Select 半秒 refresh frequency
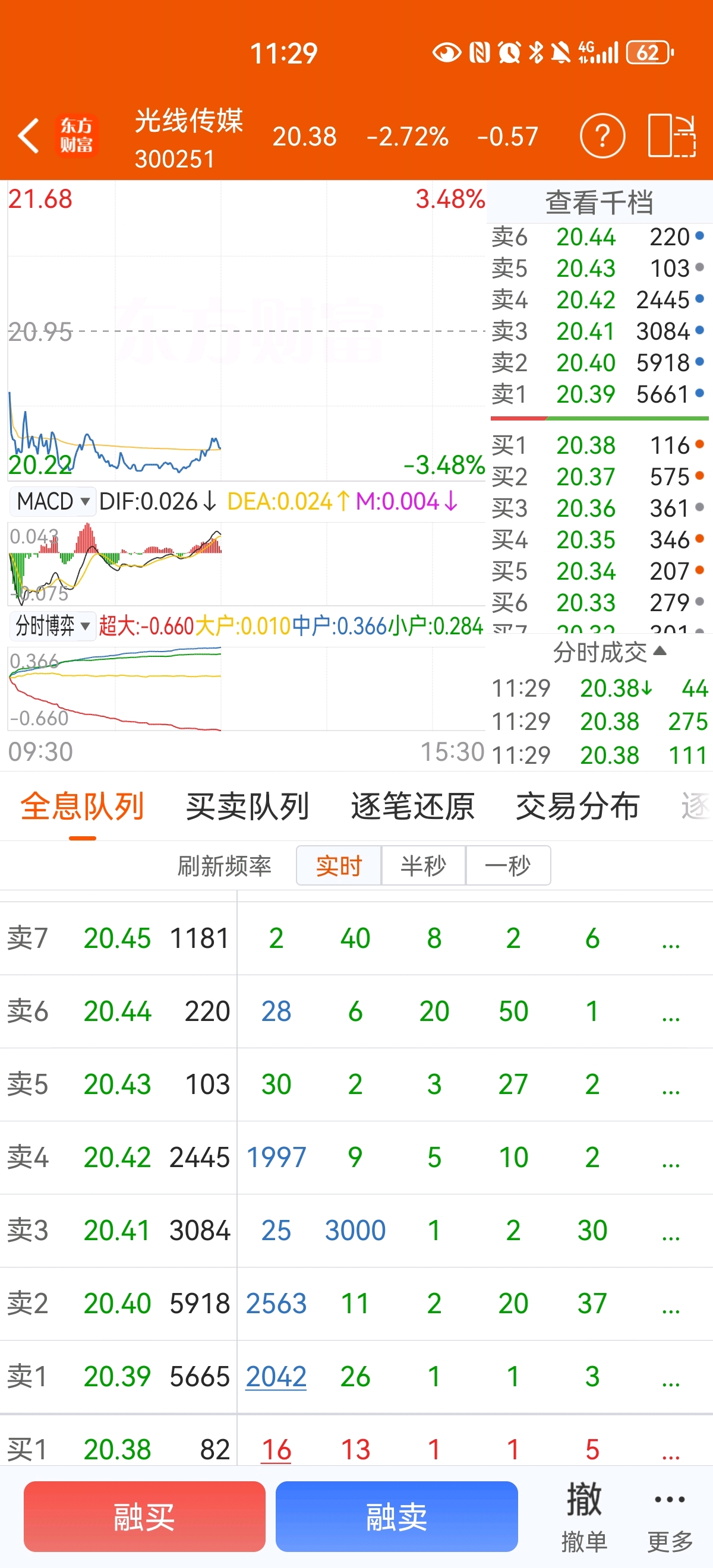The image size is (713, 1568). [423, 865]
